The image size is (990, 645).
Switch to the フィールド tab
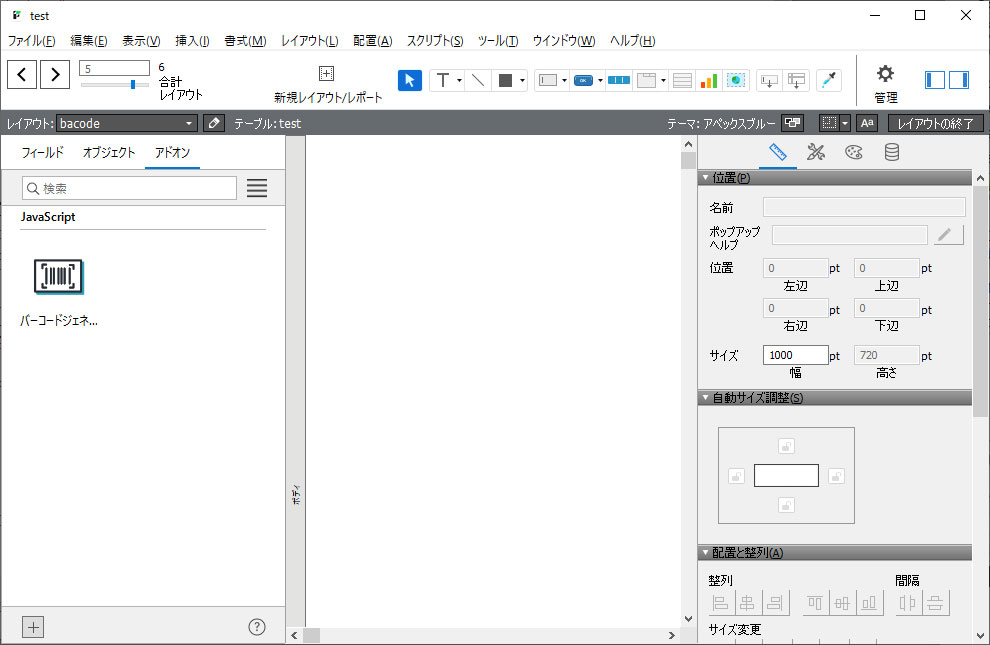pyautogui.click(x=43, y=152)
